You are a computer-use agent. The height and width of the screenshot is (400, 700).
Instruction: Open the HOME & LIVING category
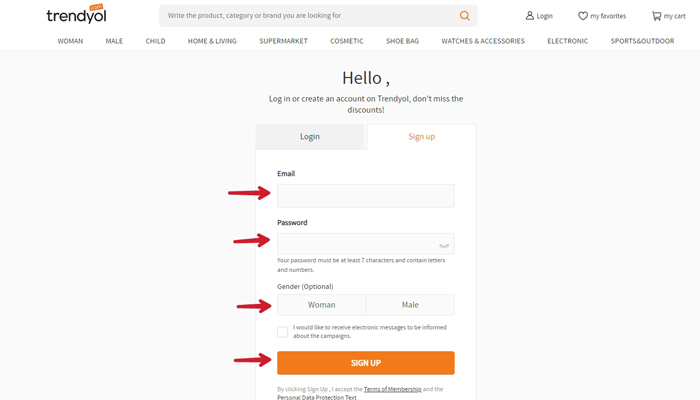(212, 41)
